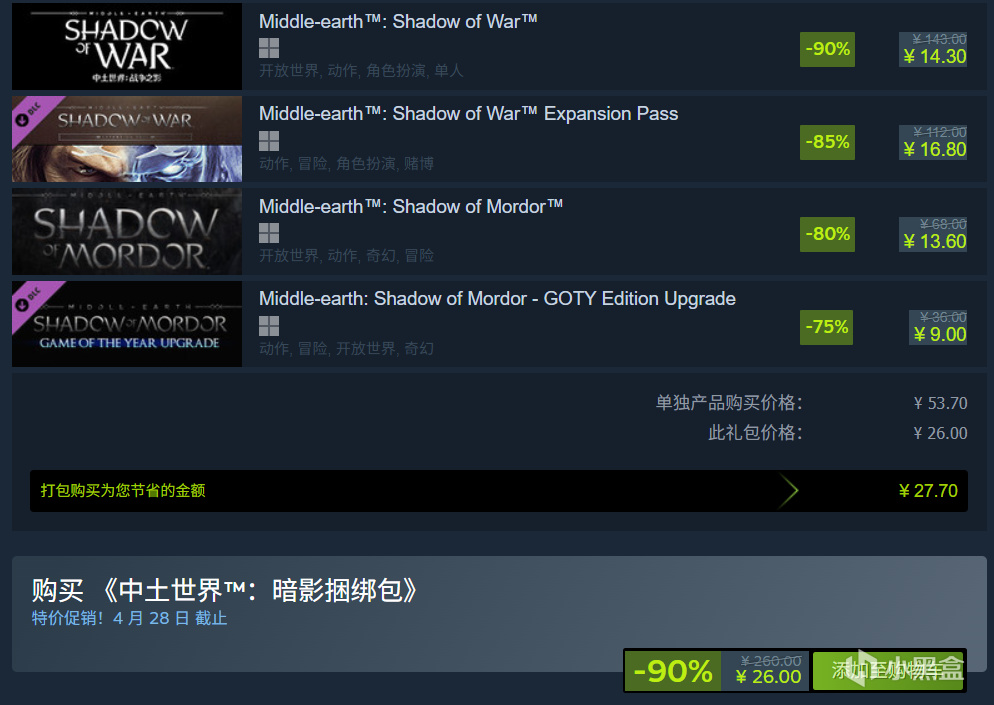This screenshot has height=705, width=994.
Task: Click ¥13.60 price of Shadow of Mordor
Action: point(934,242)
